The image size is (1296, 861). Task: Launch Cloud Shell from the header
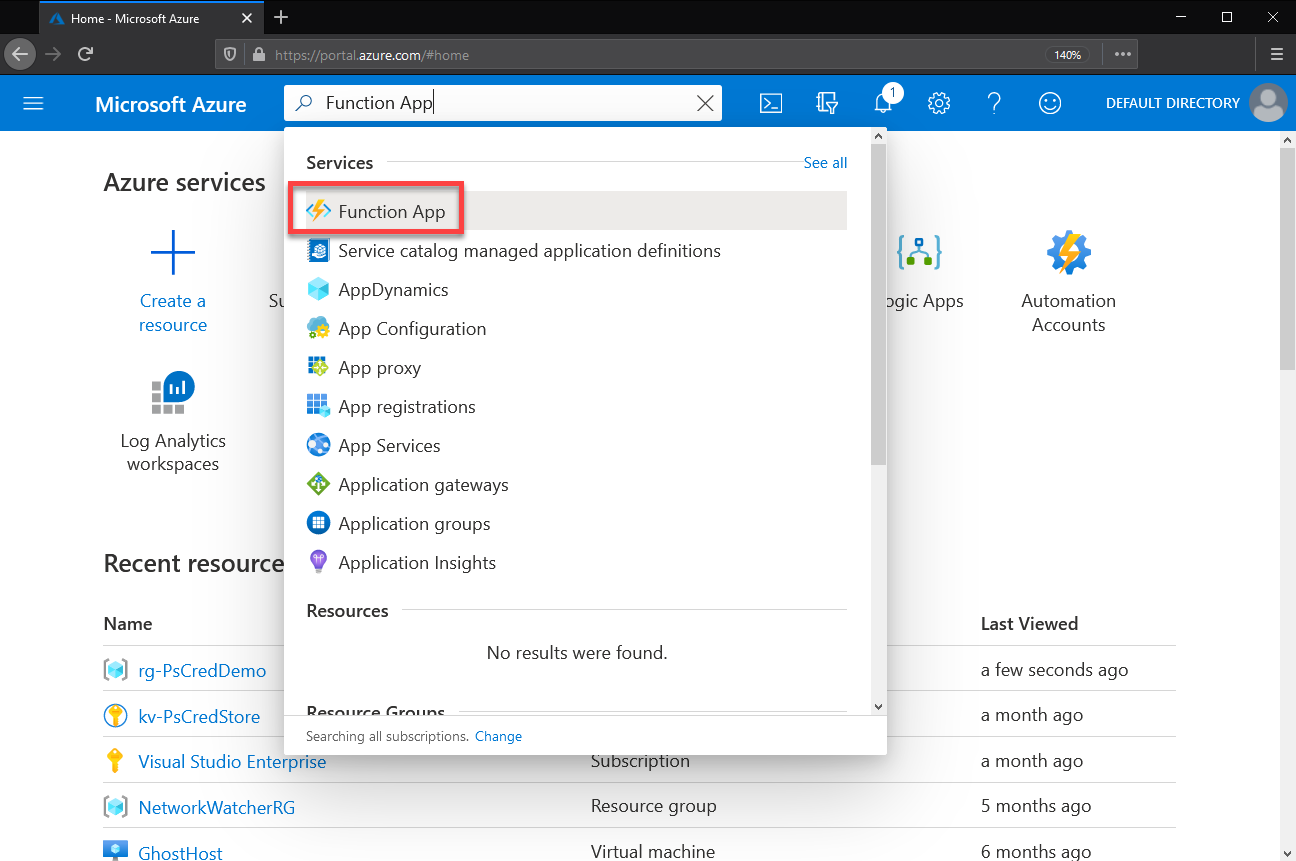(771, 103)
